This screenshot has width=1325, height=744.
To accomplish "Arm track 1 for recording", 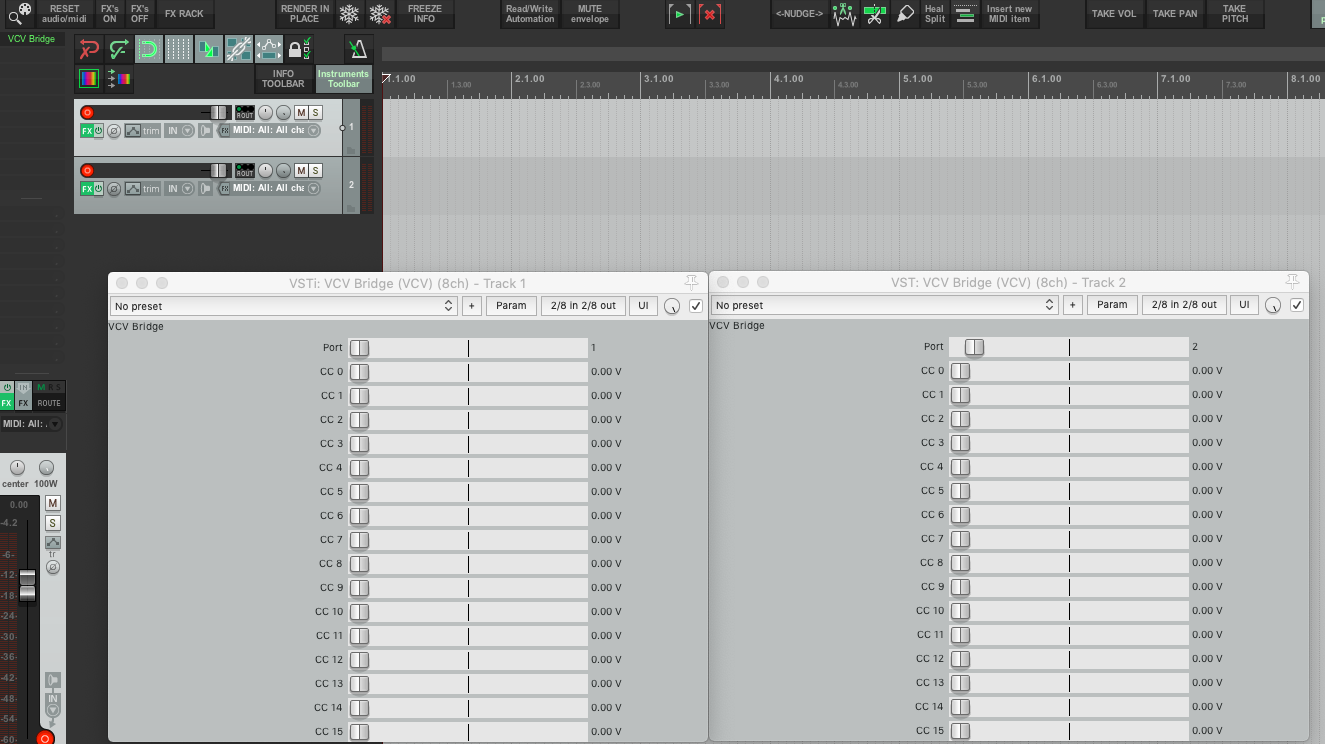I will coord(87,113).
